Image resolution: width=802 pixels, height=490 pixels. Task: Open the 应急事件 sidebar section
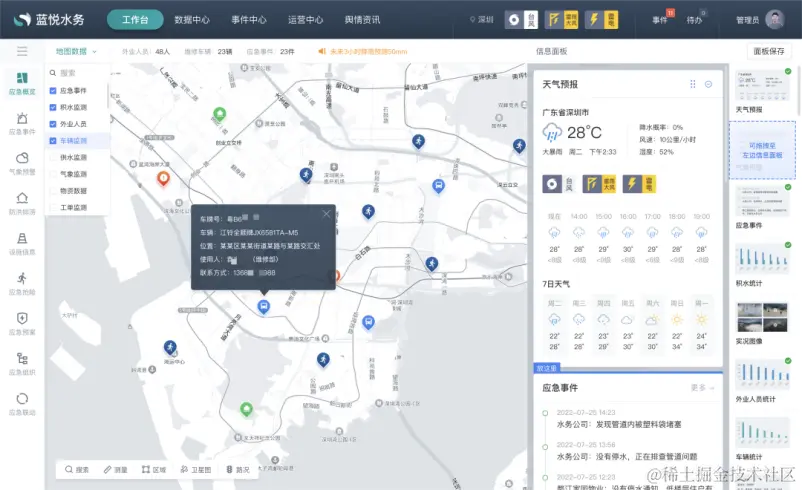(x=22, y=124)
